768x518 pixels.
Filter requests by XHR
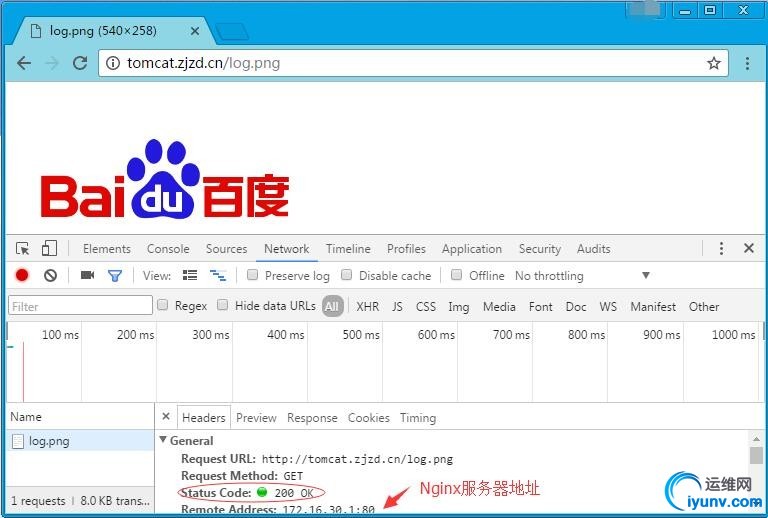[x=368, y=306]
